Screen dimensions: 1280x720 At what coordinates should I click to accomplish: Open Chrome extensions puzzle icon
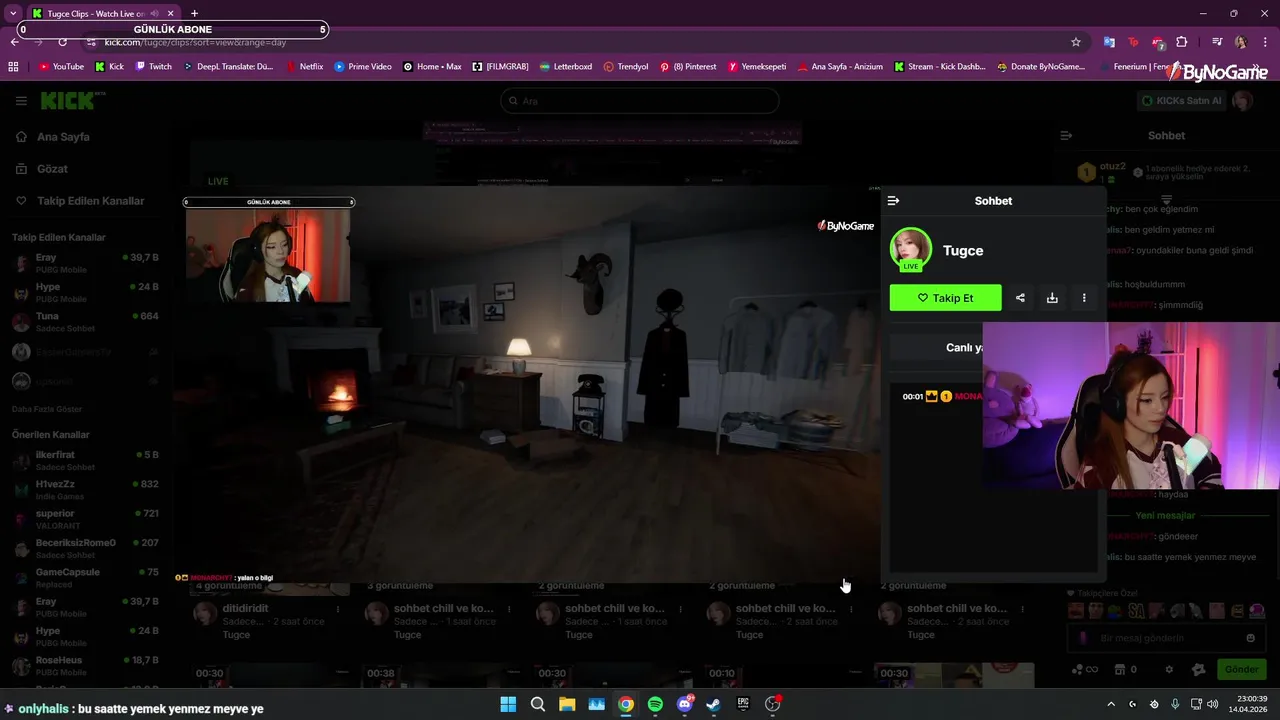point(1182,42)
